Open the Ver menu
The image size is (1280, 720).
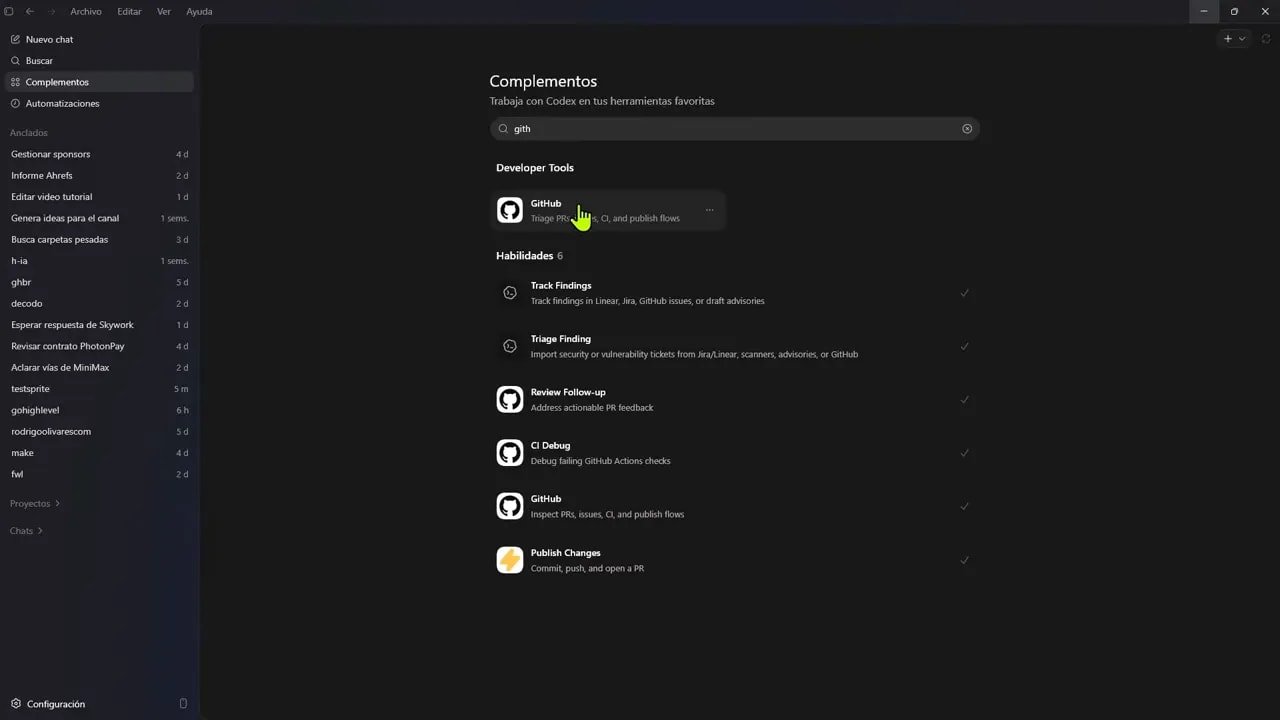[x=164, y=11]
